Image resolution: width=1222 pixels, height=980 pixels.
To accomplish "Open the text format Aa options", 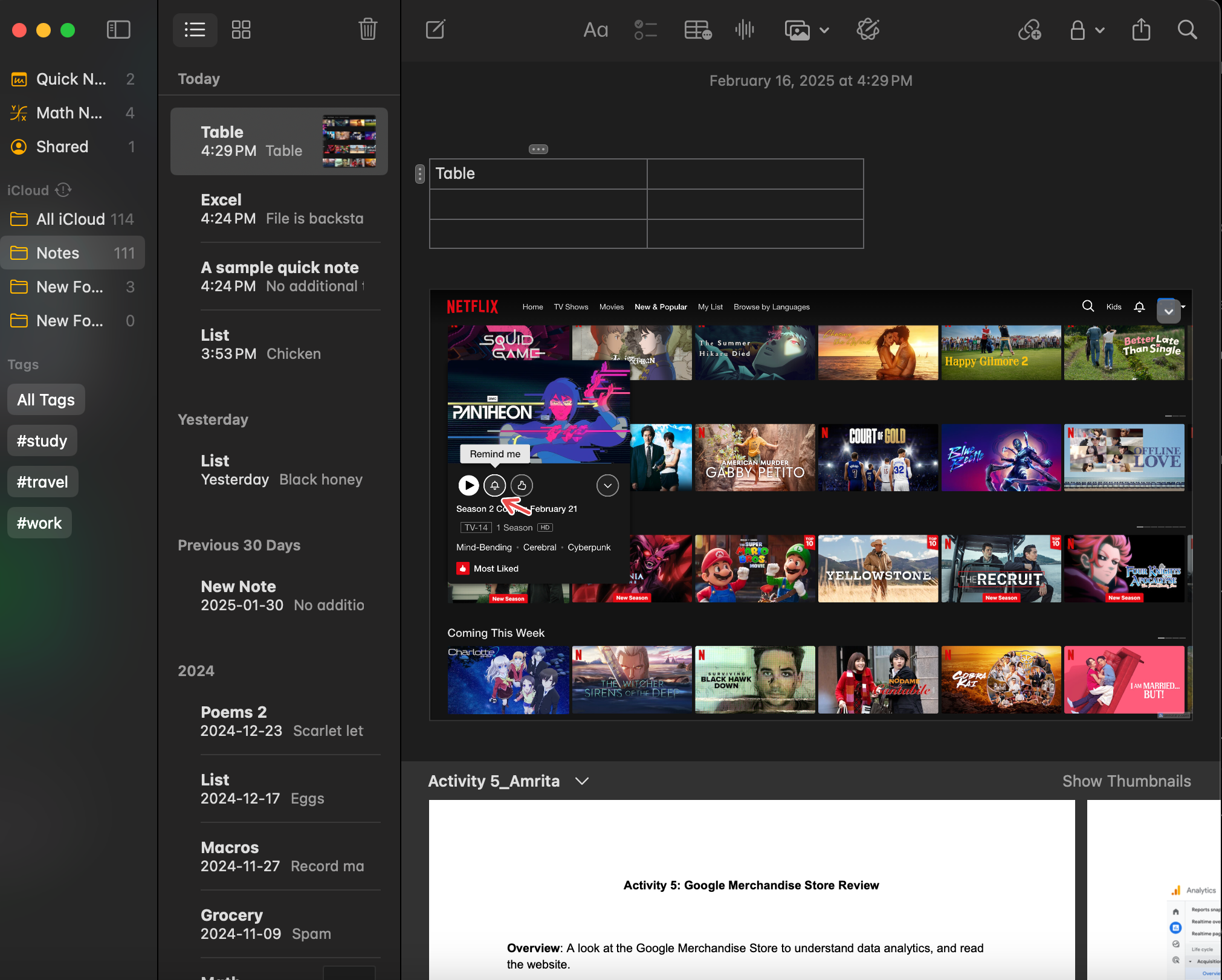I will (x=595, y=30).
